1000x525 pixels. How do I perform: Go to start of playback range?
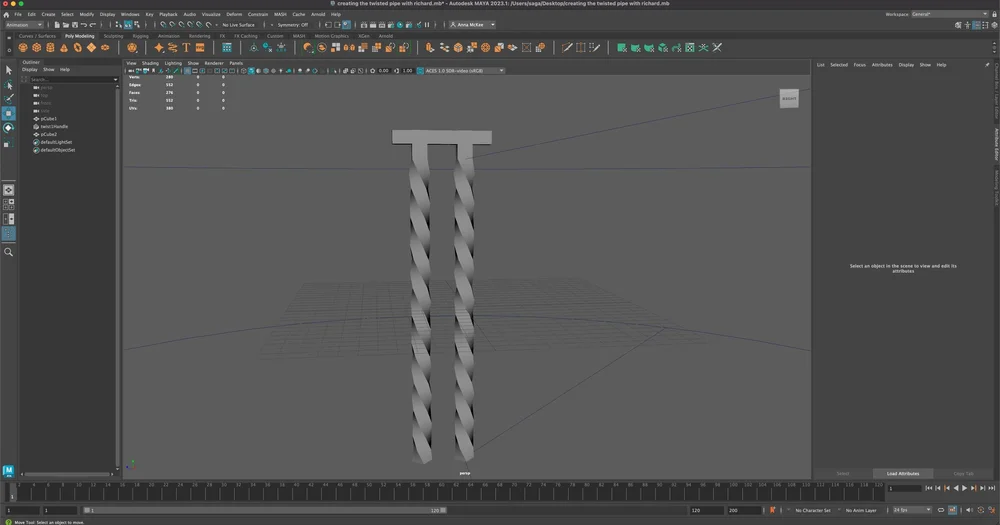tap(929, 488)
